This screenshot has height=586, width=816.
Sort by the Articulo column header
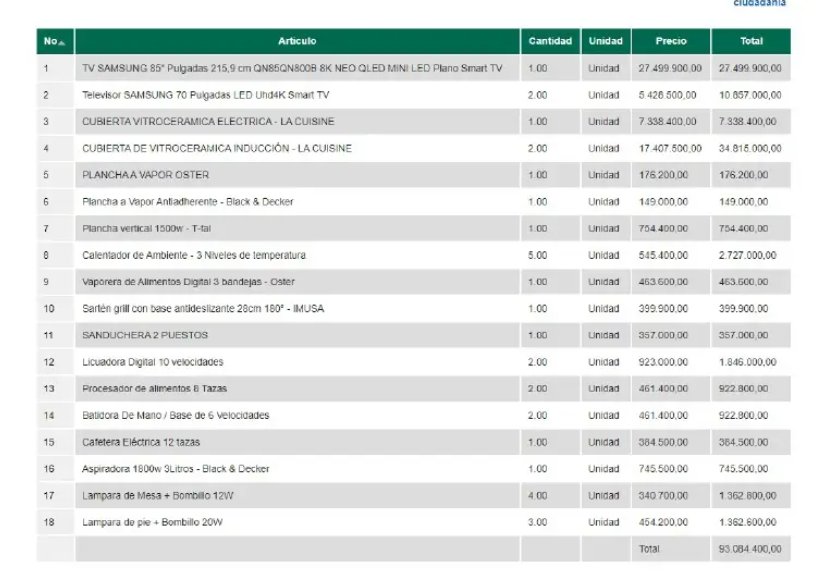pos(297,41)
